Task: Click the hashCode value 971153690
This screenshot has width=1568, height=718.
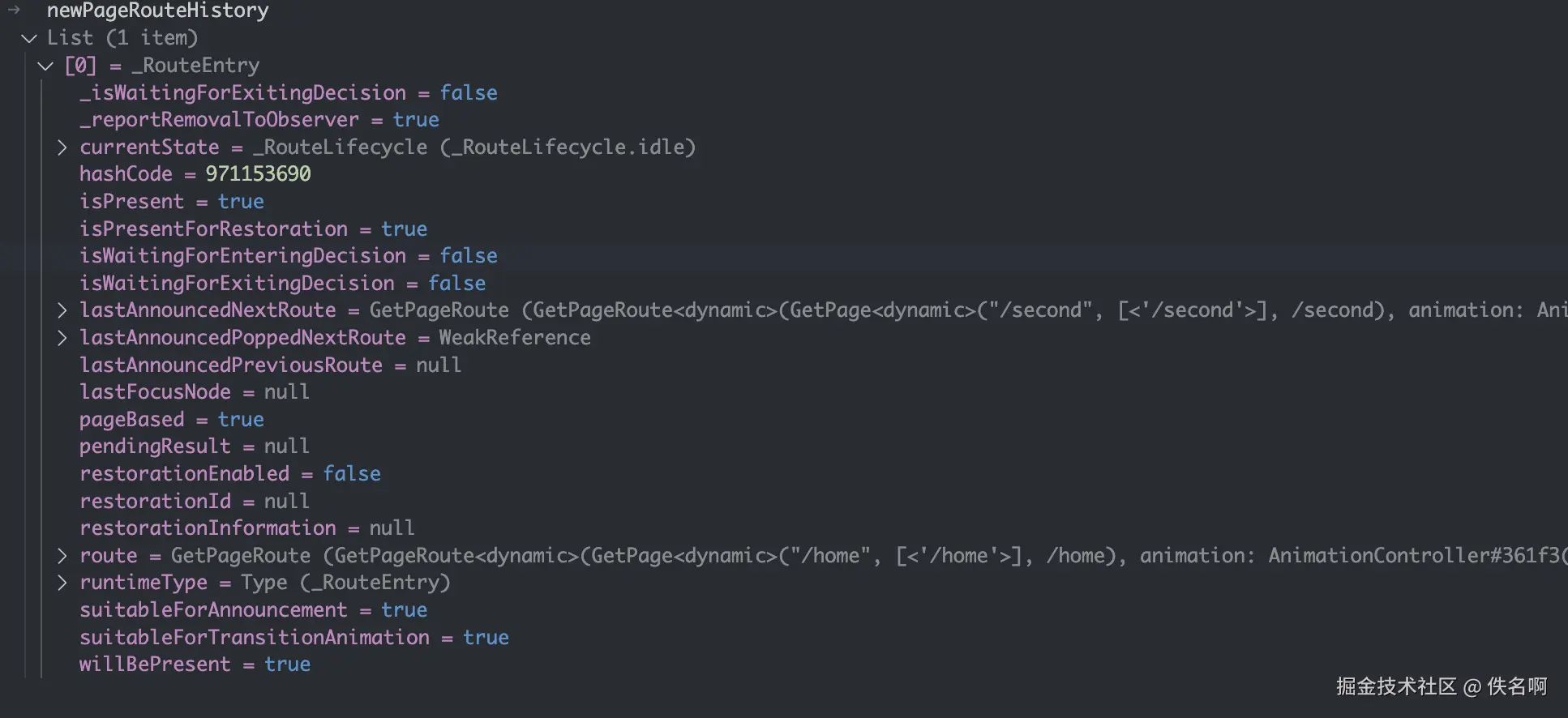Action: [258, 174]
